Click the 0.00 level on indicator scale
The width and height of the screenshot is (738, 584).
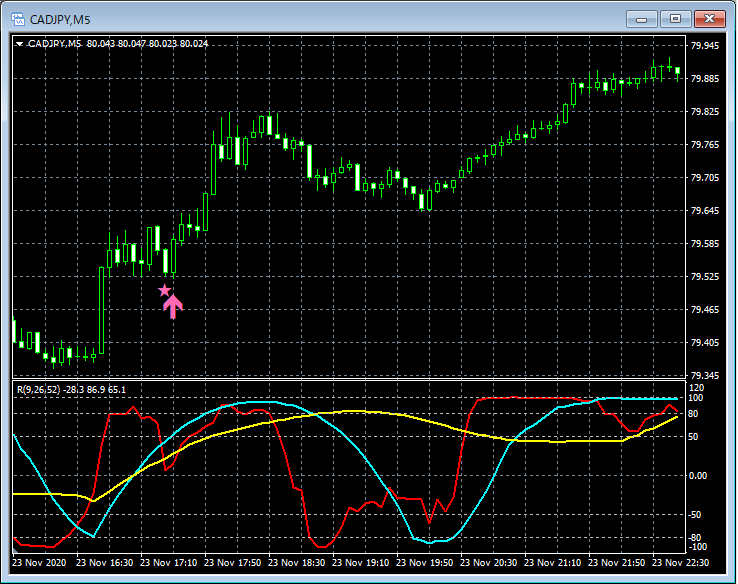click(699, 475)
